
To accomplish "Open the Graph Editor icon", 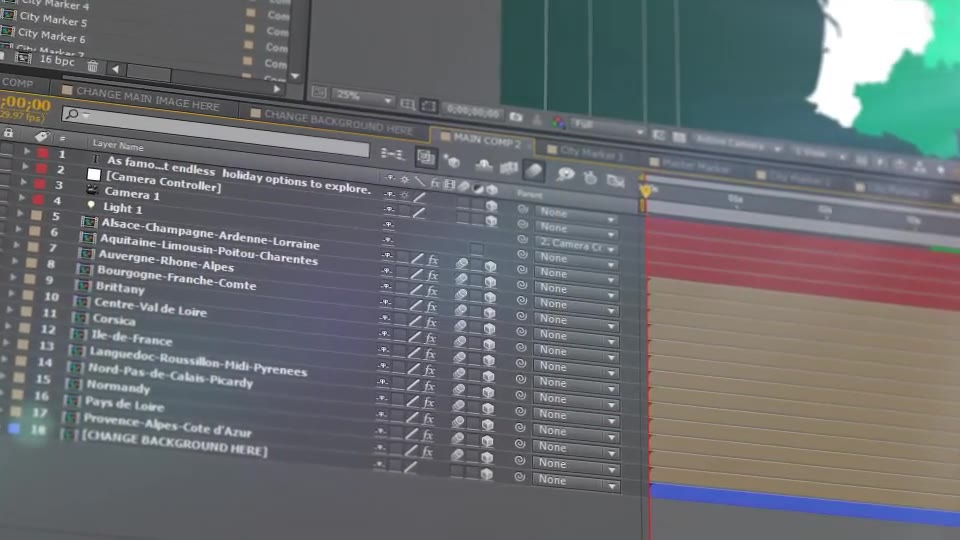I will (x=615, y=180).
